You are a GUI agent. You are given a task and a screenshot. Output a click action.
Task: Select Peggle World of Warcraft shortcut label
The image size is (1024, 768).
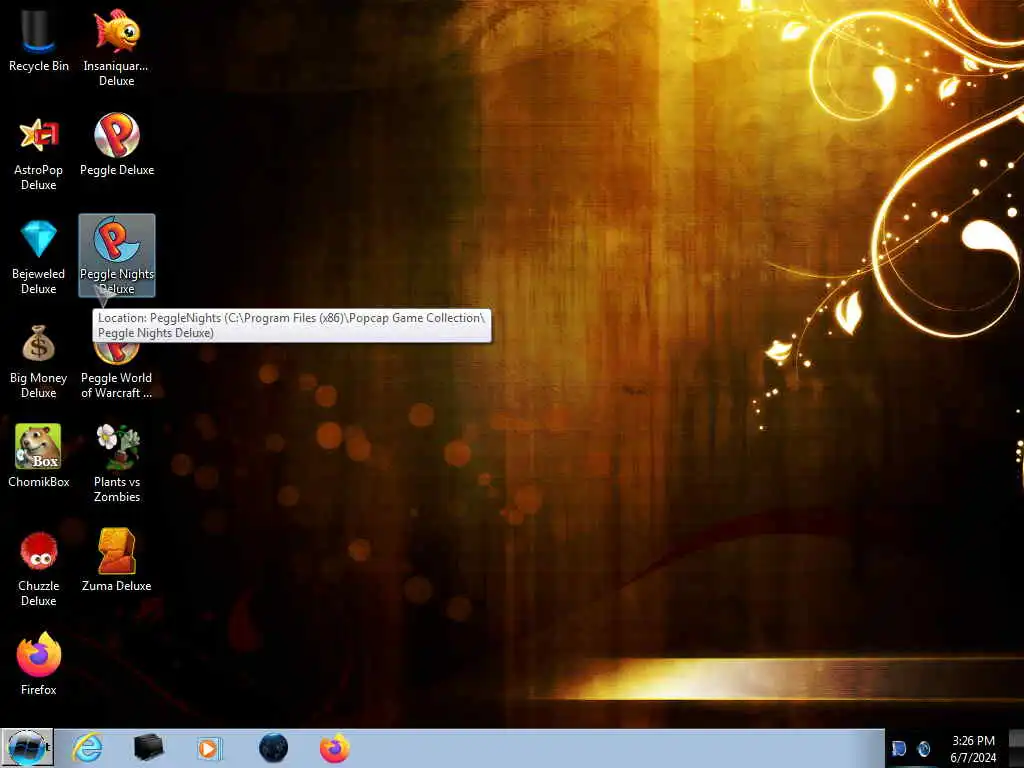116,385
